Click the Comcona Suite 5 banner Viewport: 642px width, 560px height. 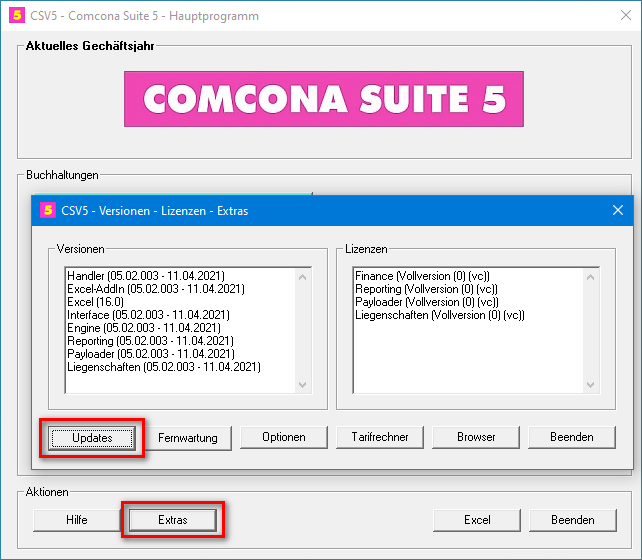pyautogui.click(x=324, y=99)
